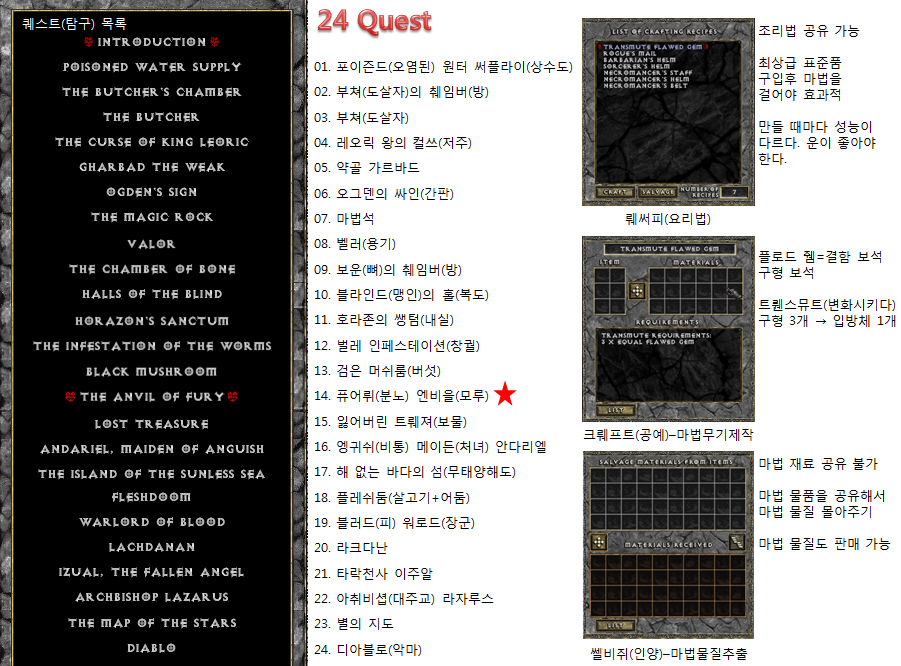Open the Valor quest
901x666 pixels.
pyautogui.click(x=152, y=244)
